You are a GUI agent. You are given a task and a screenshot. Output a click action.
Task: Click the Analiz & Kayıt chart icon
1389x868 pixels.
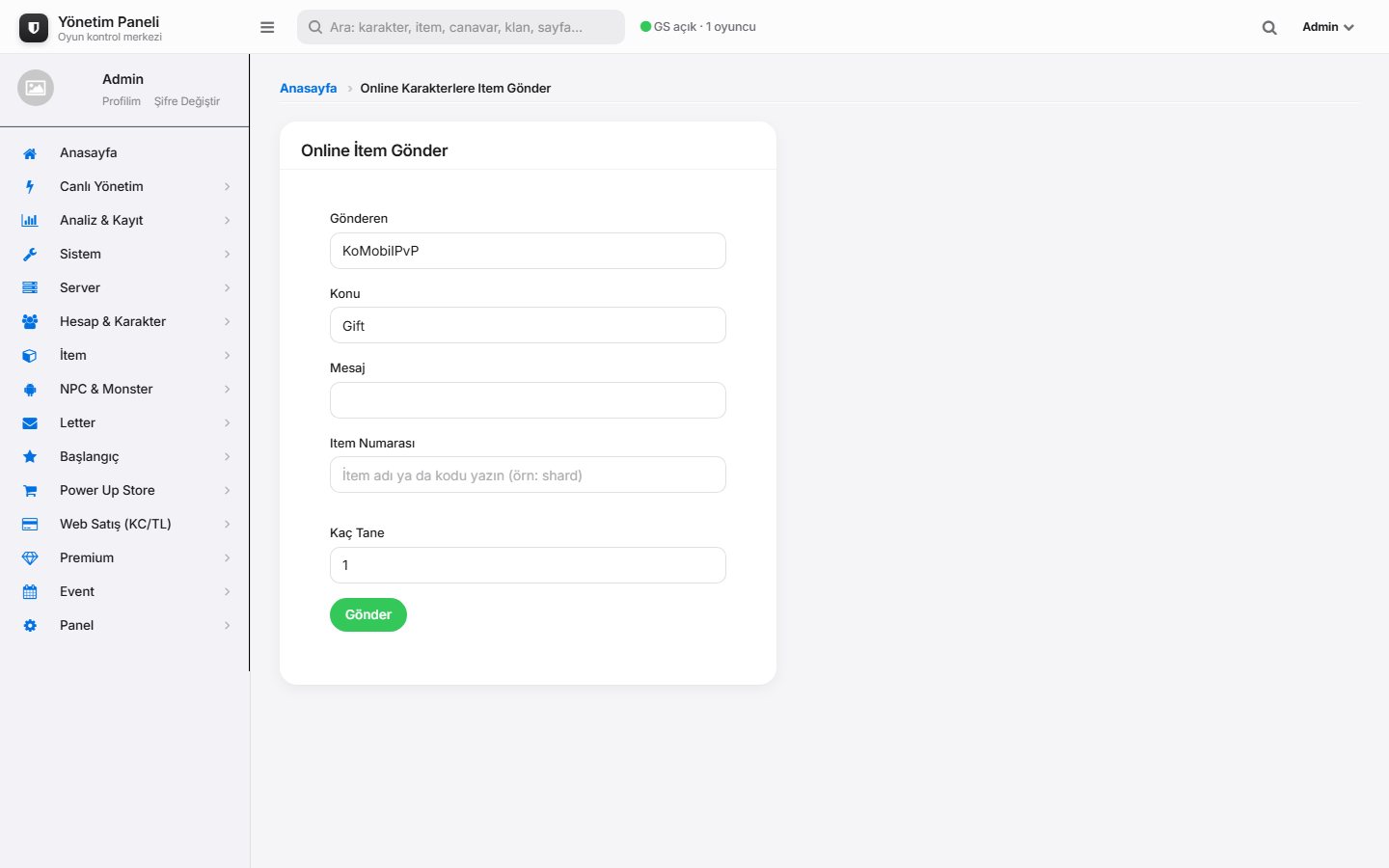click(30, 221)
